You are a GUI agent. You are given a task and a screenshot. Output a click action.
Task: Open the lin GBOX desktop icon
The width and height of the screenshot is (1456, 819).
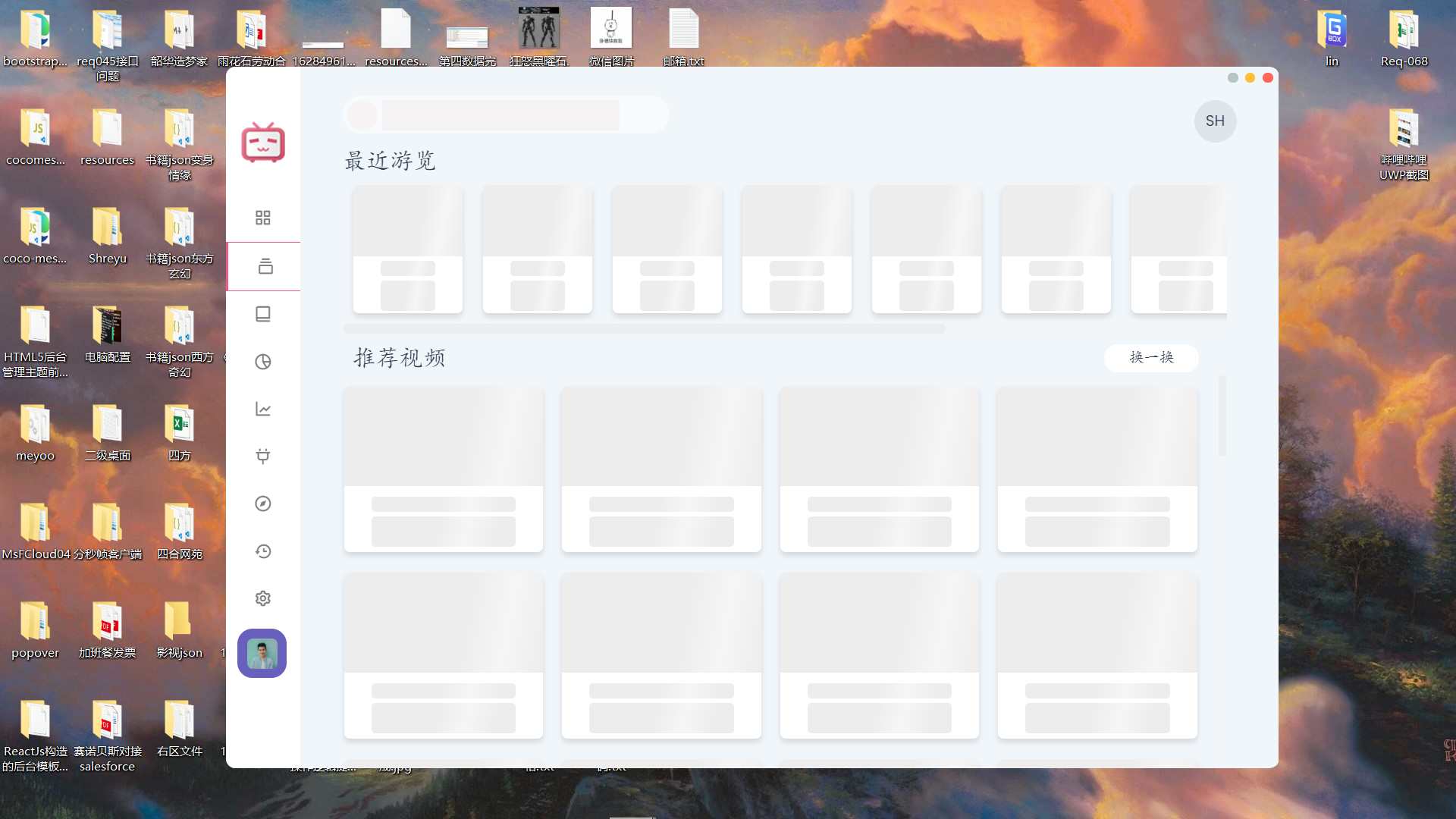(x=1332, y=38)
